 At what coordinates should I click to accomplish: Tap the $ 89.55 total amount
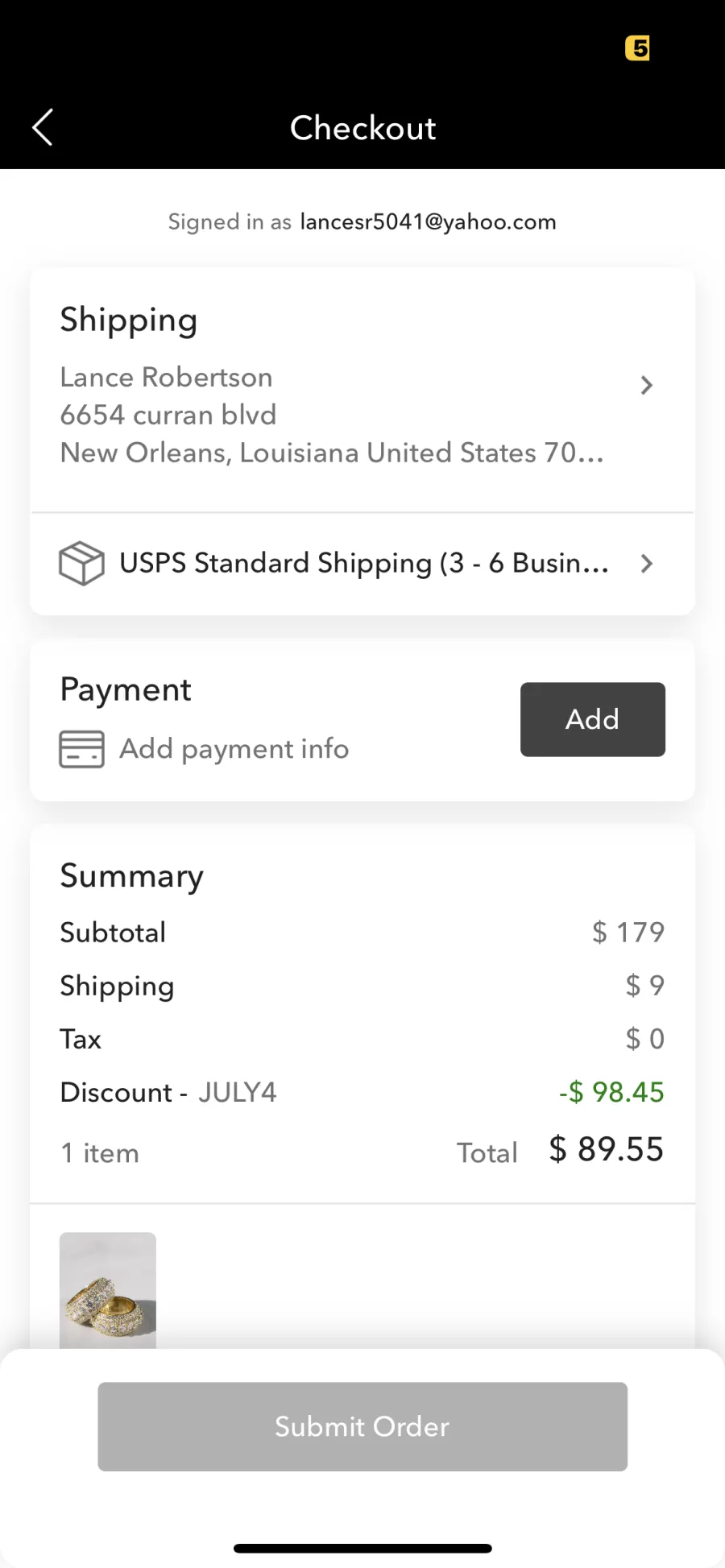606,1150
